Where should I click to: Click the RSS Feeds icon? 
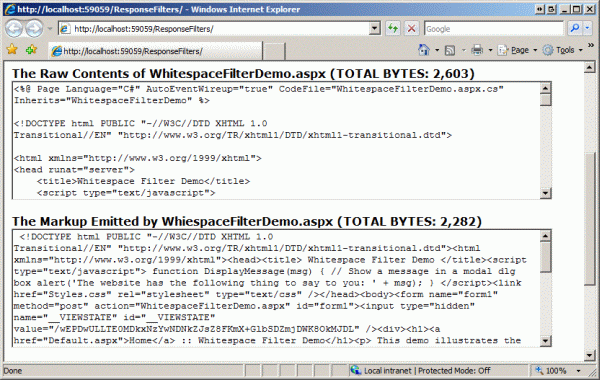pyautogui.click(x=450, y=50)
